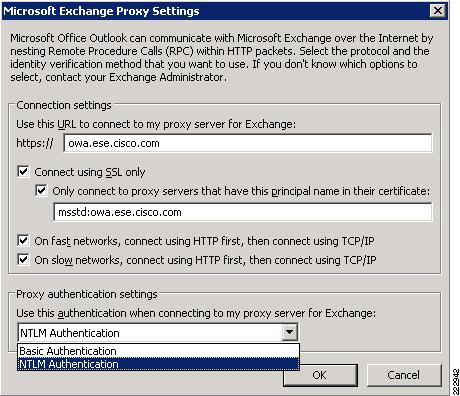Click the dialog title bar text
Image resolution: width=460 pixels, height=396 pixels.
coord(101,11)
